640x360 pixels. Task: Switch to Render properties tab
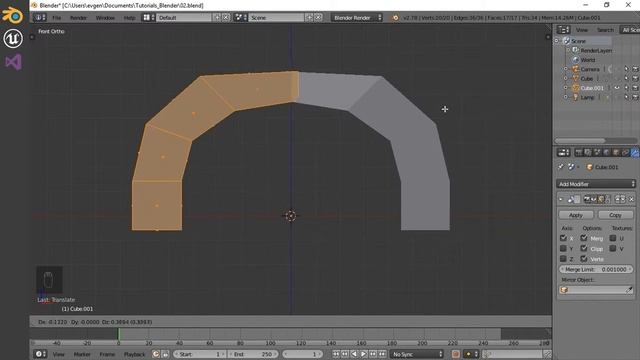tap(578, 153)
